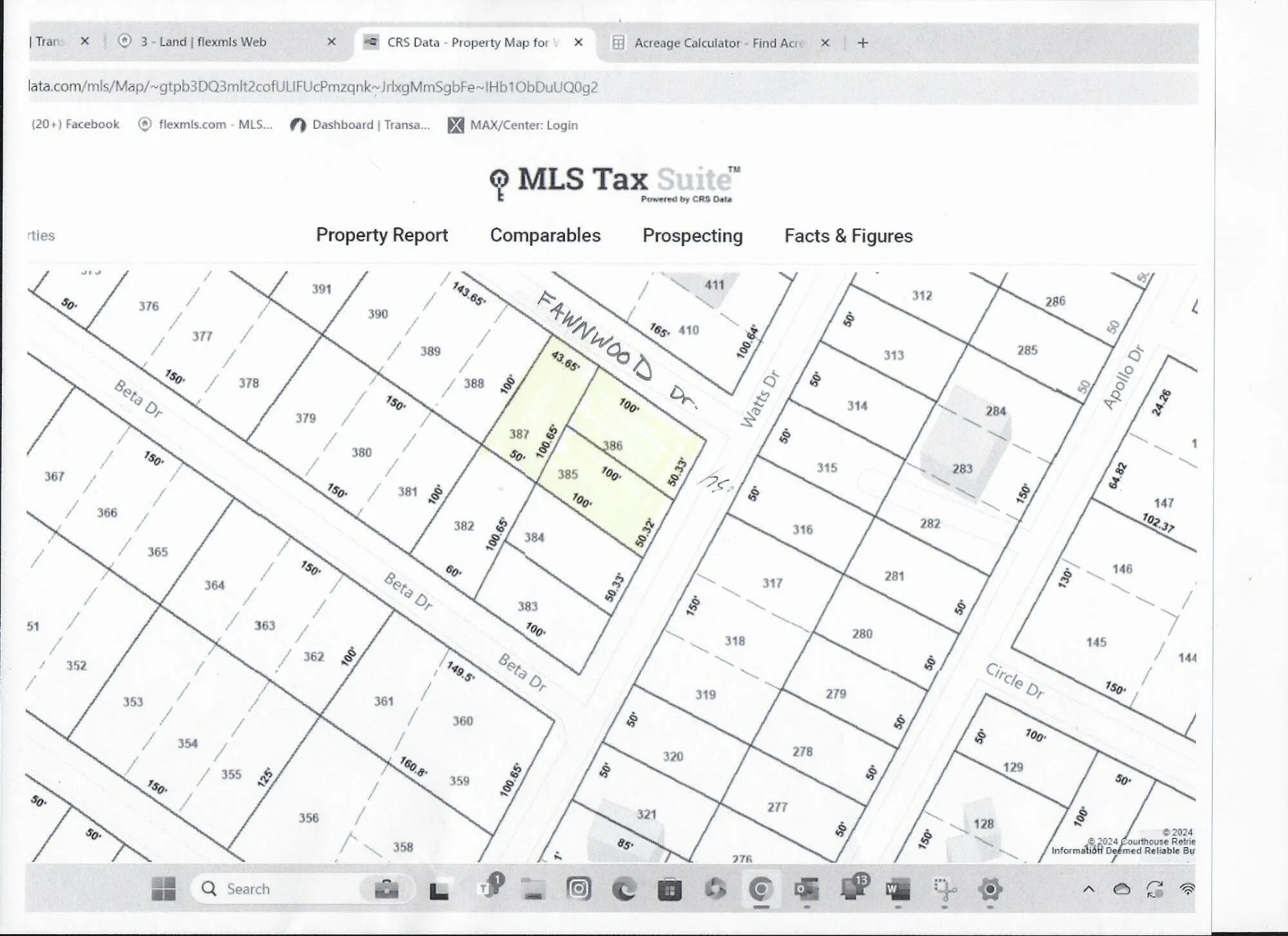Open the Facebook bookmark
Image resolution: width=1288 pixels, height=936 pixels.
tap(75, 124)
